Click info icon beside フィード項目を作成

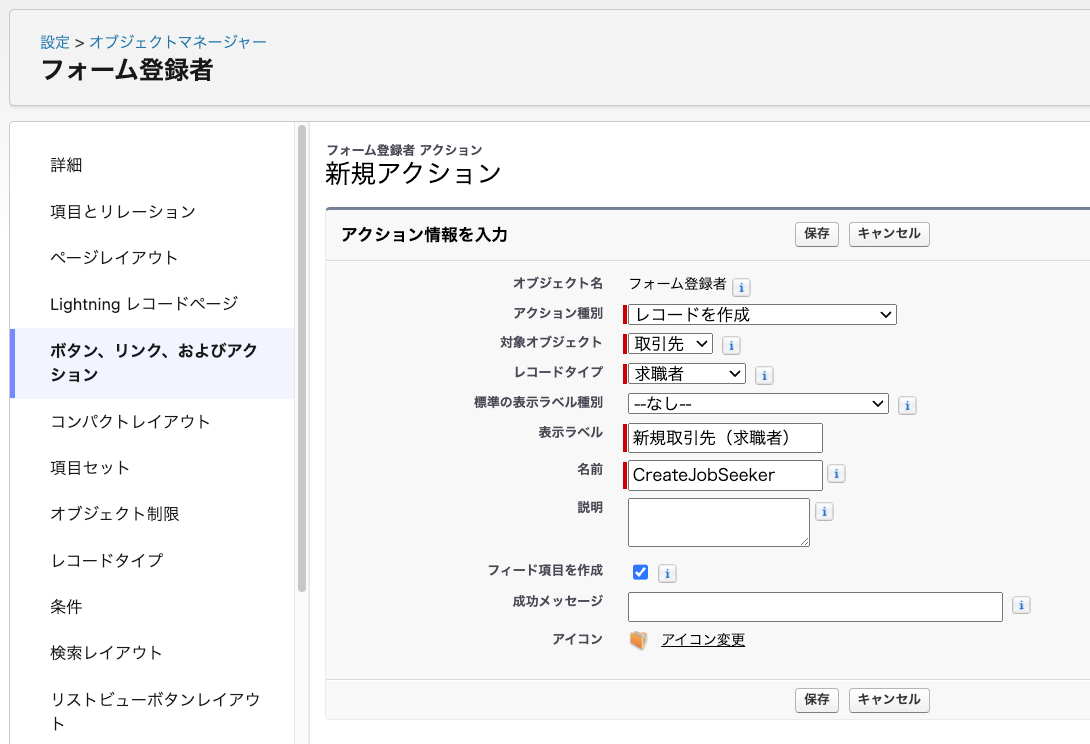(x=668, y=571)
